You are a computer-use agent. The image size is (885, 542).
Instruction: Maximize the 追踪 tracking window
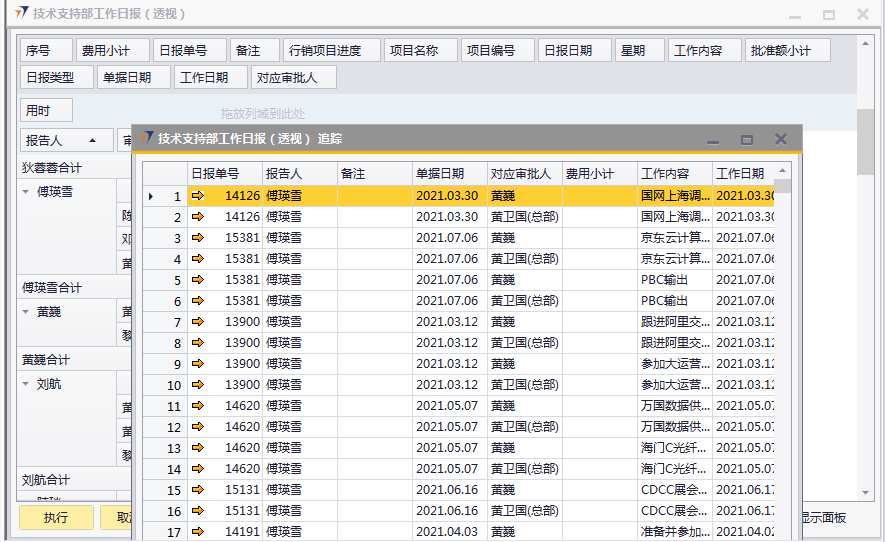click(746, 139)
